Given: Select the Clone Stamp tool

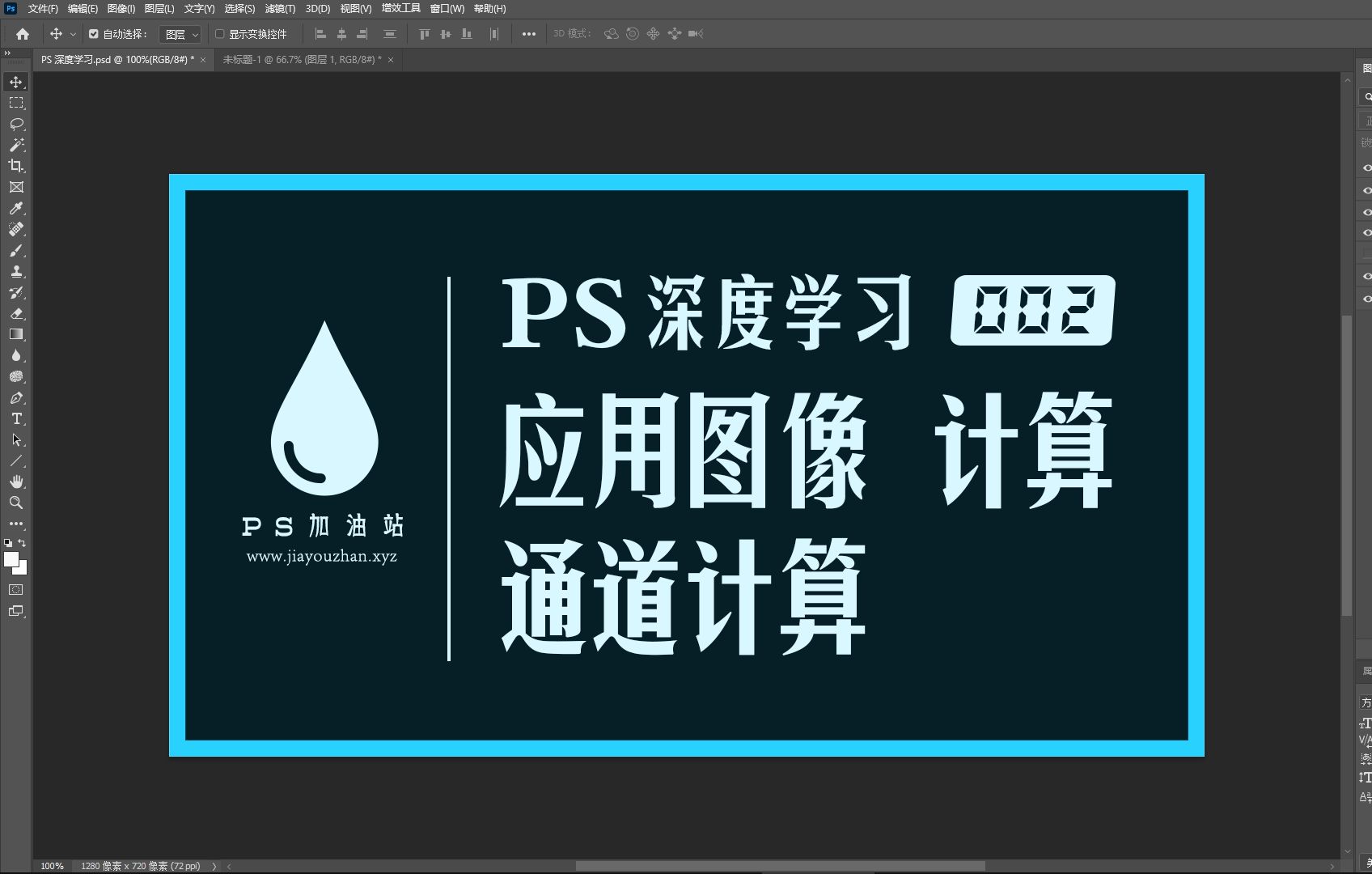Looking at the screenshot, I should coord(17,272).
